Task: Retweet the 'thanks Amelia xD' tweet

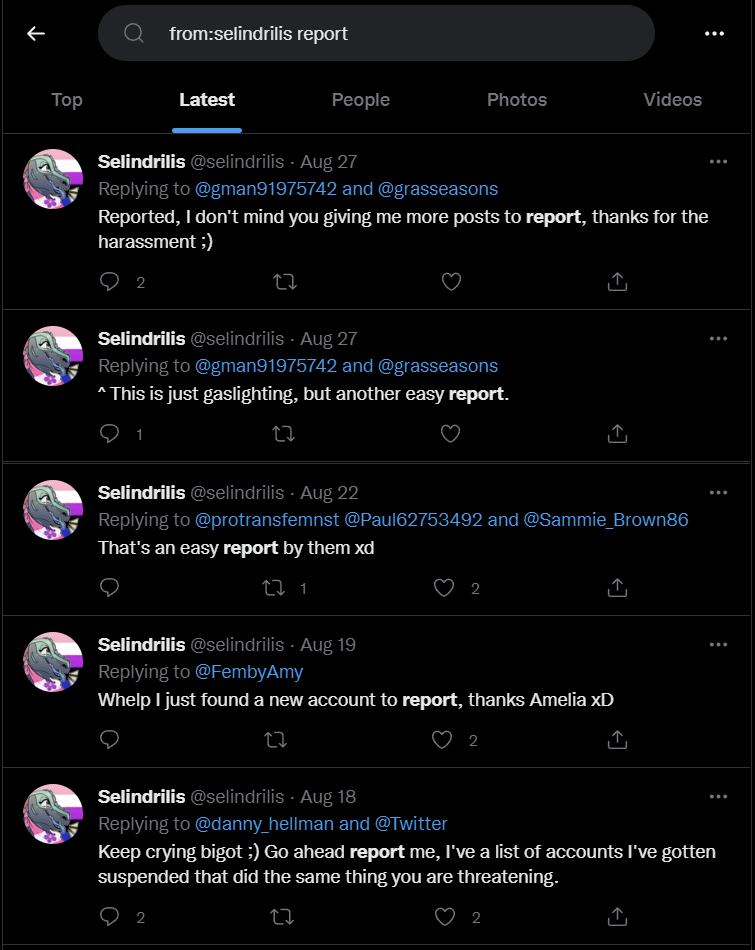Action: (x=276, y=740)
